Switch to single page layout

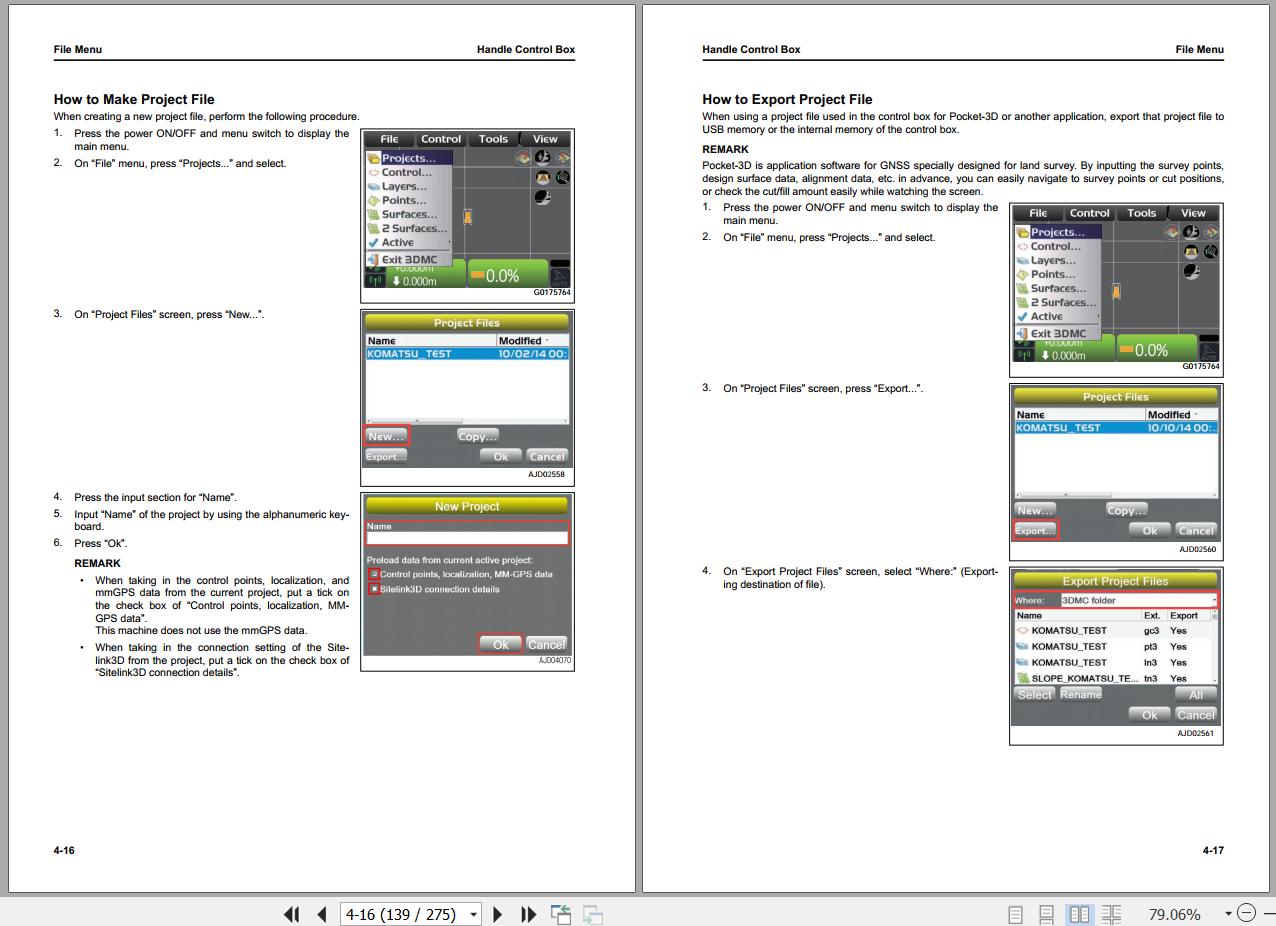(x=1016, y=914)
